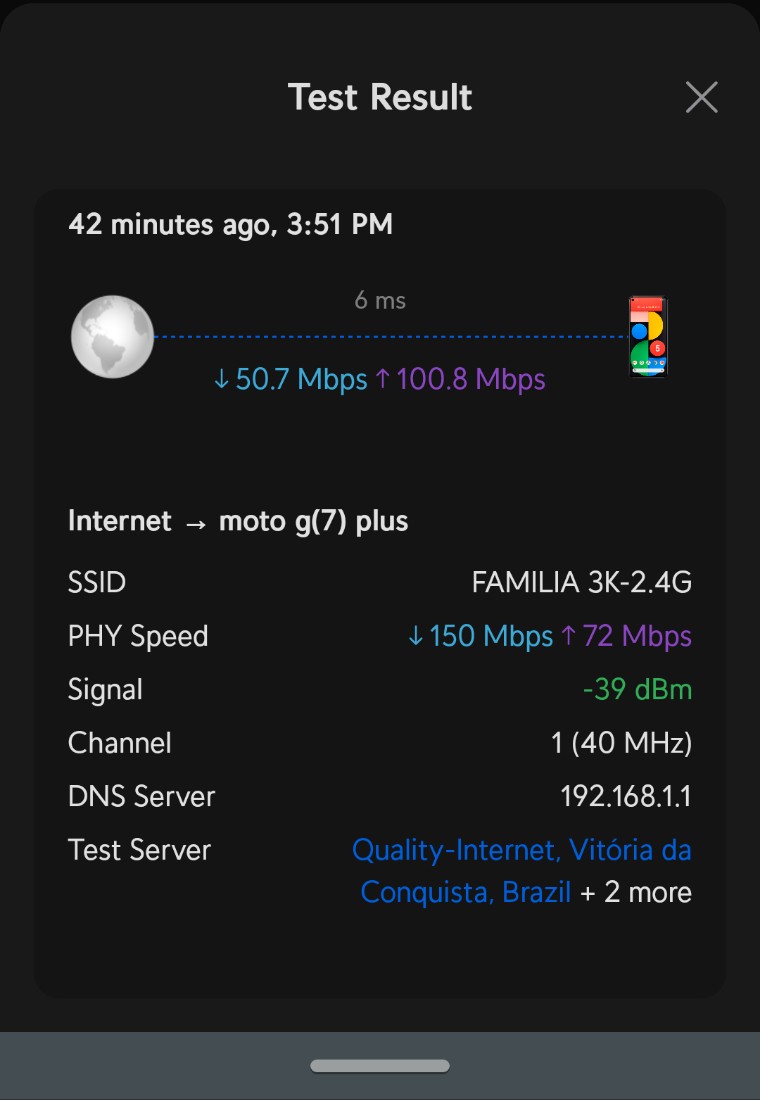
Task: Tap the Internet → moto g(7) plus heading
Action: [238, 521]
